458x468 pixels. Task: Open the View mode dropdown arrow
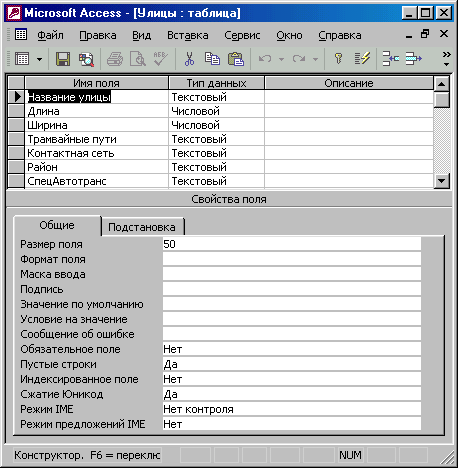tap(39, 60)
